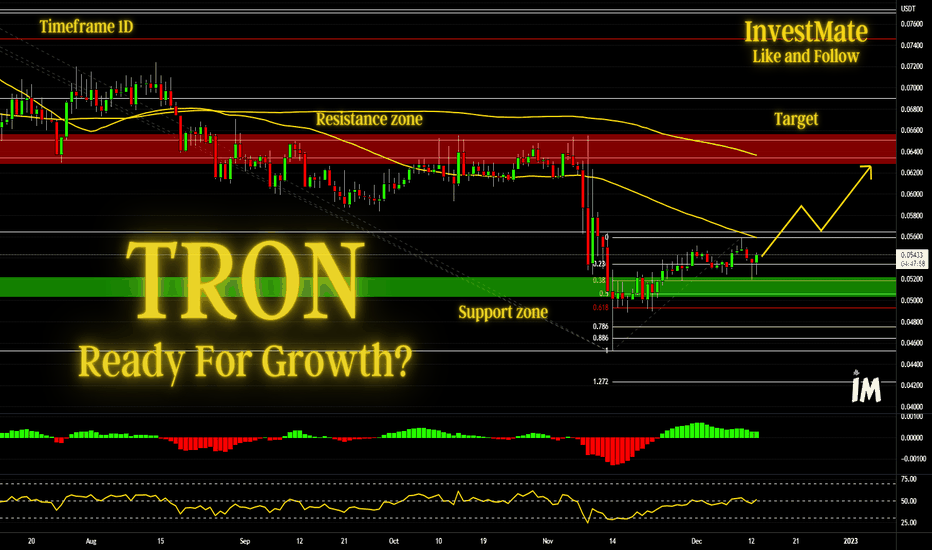
Task: Click the 0.618 Fibonacci level label
Action: coord(600,307)
